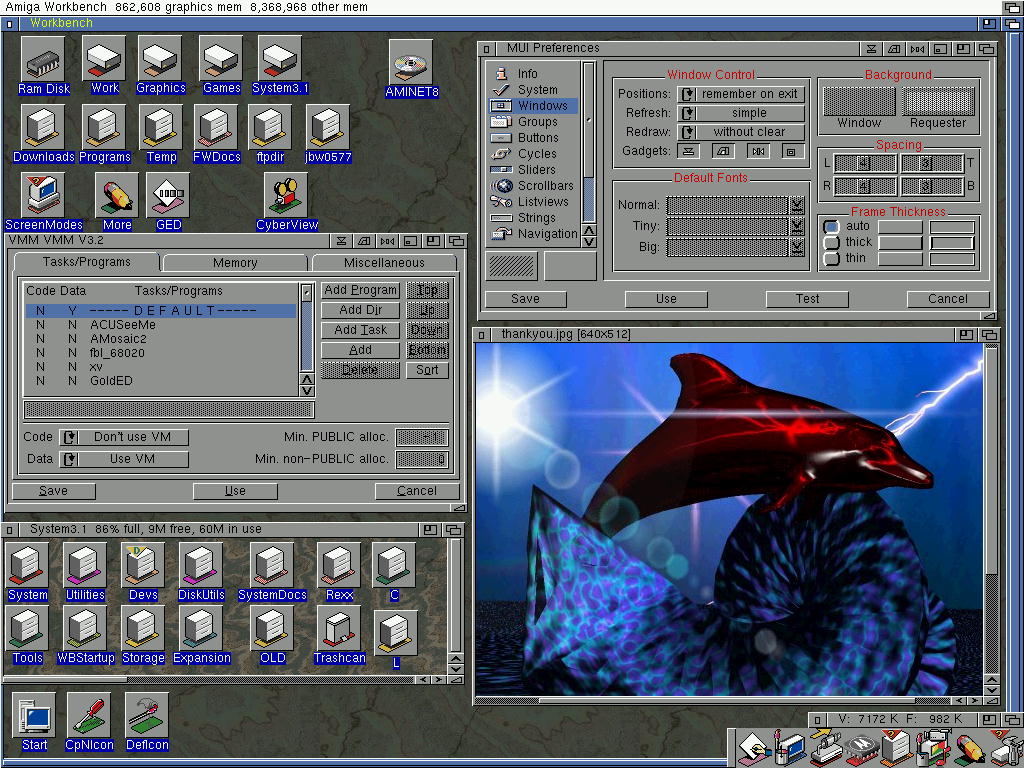This screenshot has width=1024, height=768.
Task: Click the Start icon on desktop
Action: [x=35, y=718]
